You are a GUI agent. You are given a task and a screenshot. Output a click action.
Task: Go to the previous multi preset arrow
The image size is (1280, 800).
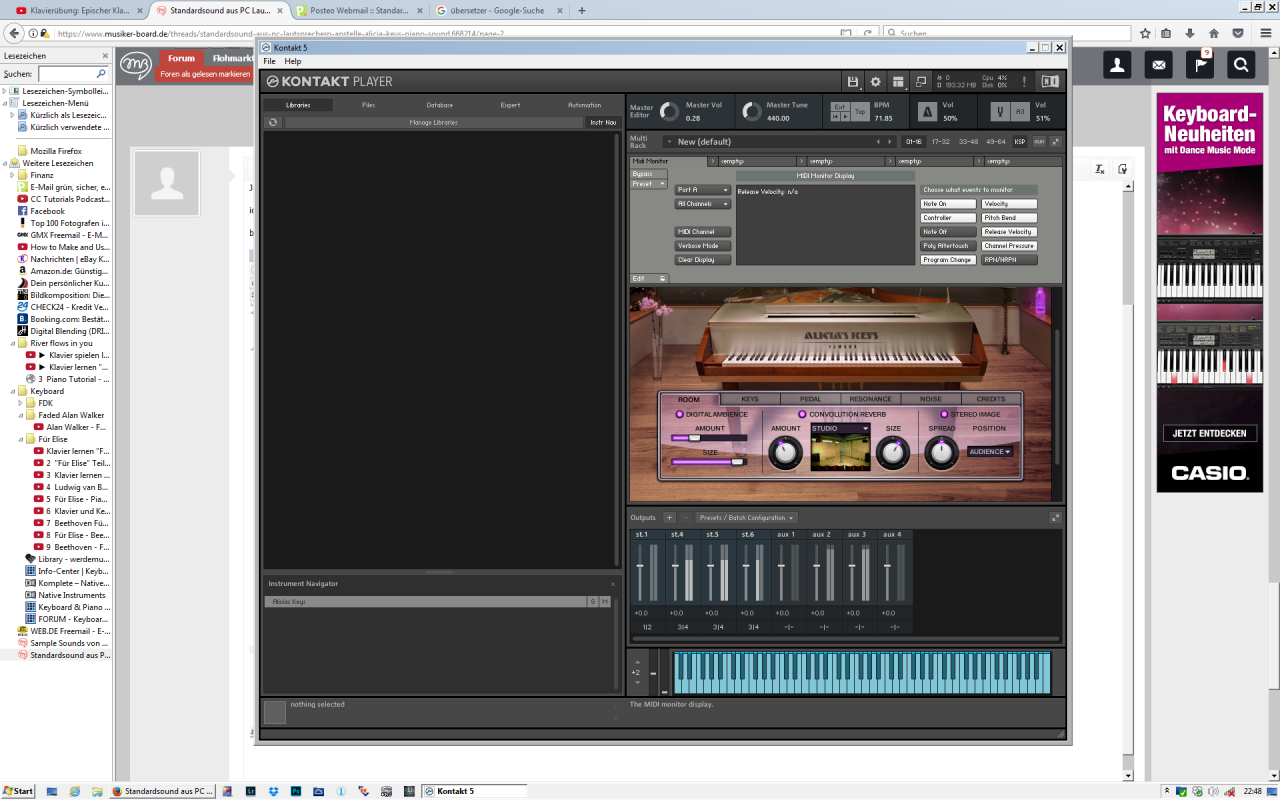[x=878, y=141]
